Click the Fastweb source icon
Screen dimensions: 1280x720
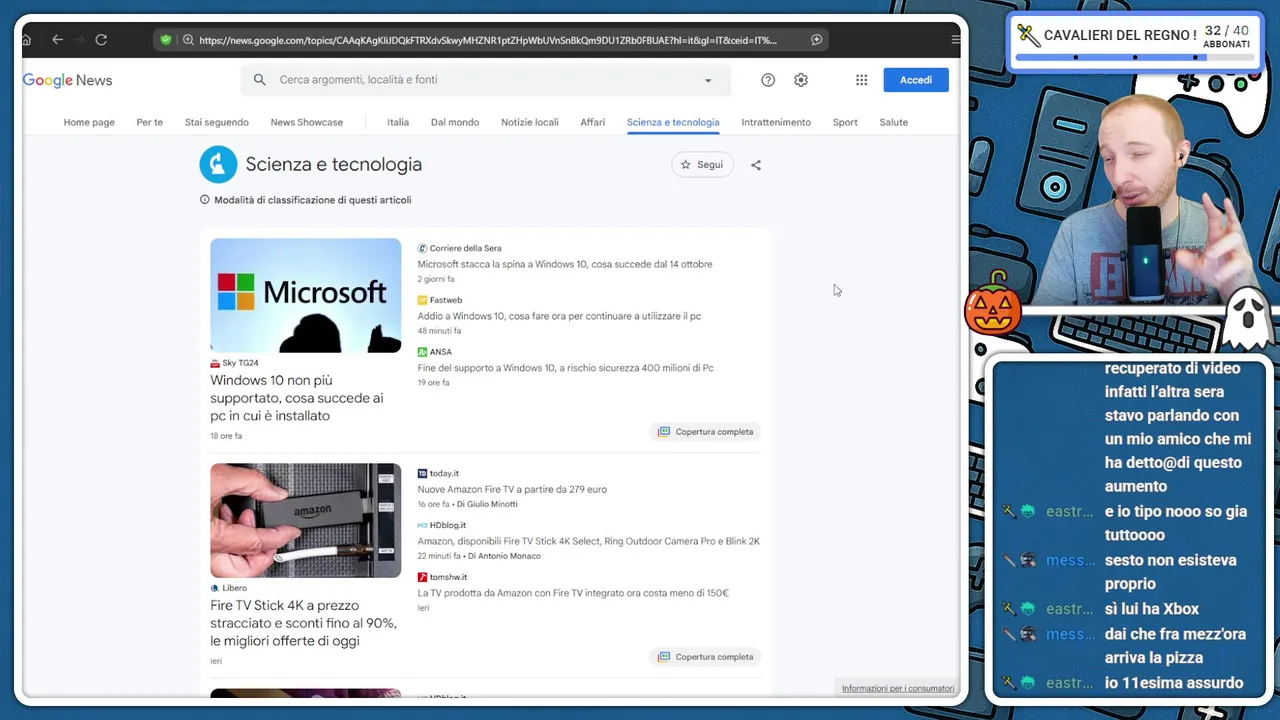[x=422, y=300]
